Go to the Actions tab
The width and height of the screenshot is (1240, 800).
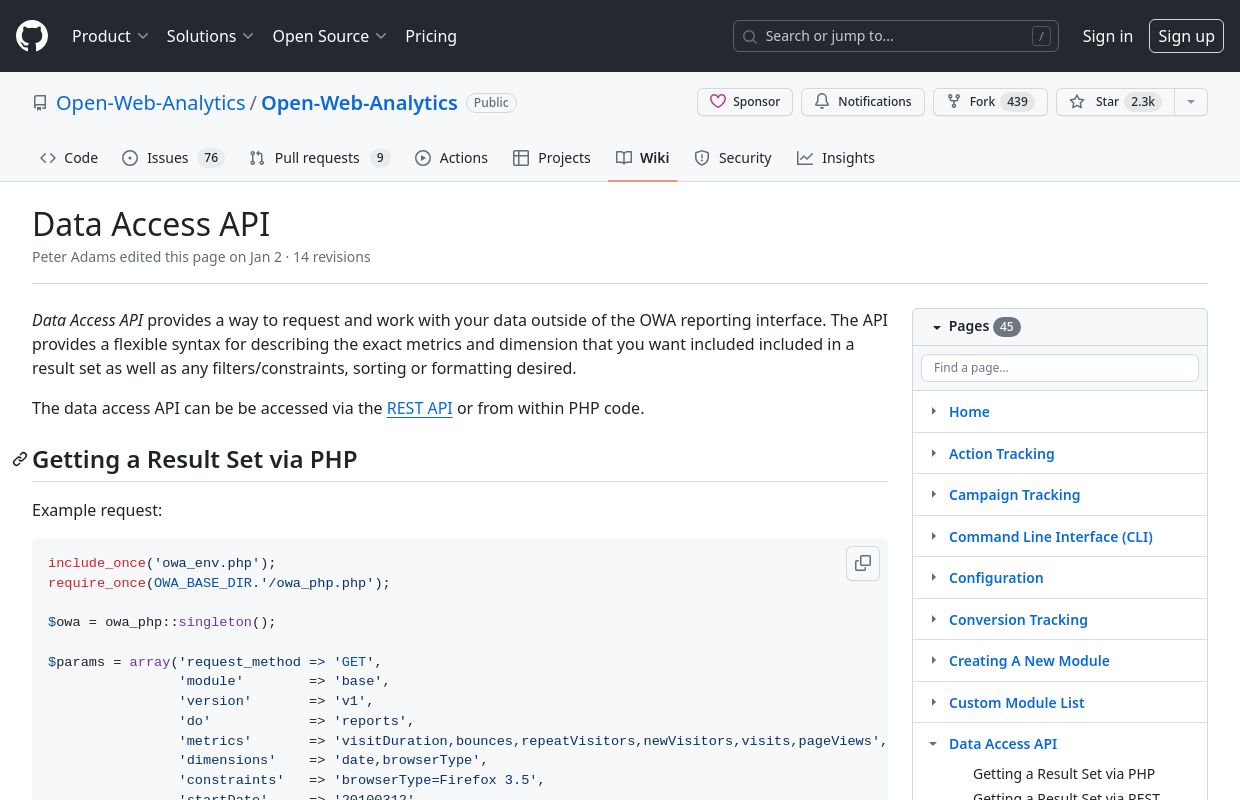[451, 158]
